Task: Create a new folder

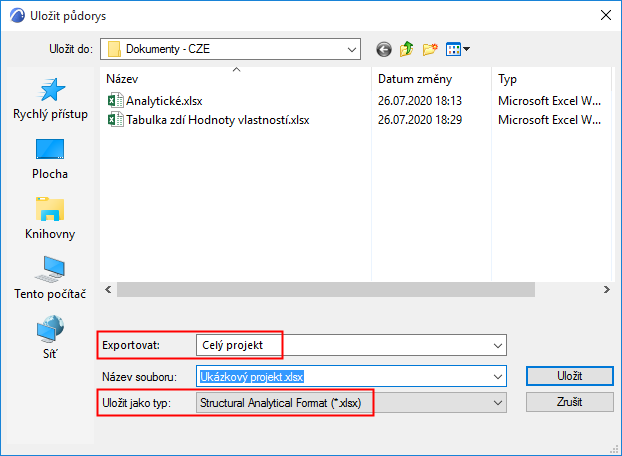Action: coord(431,48)
